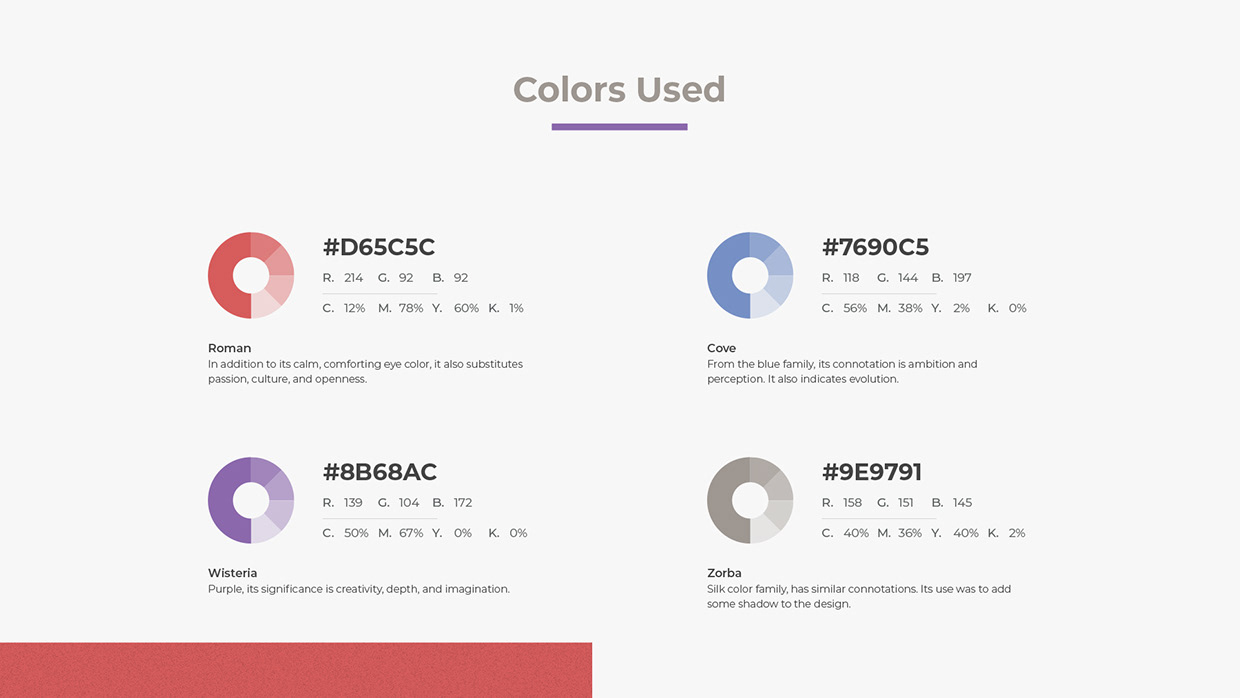The image size is (1240, 698).
Task: Click the Cove color name heading
Action: point(721,348)
